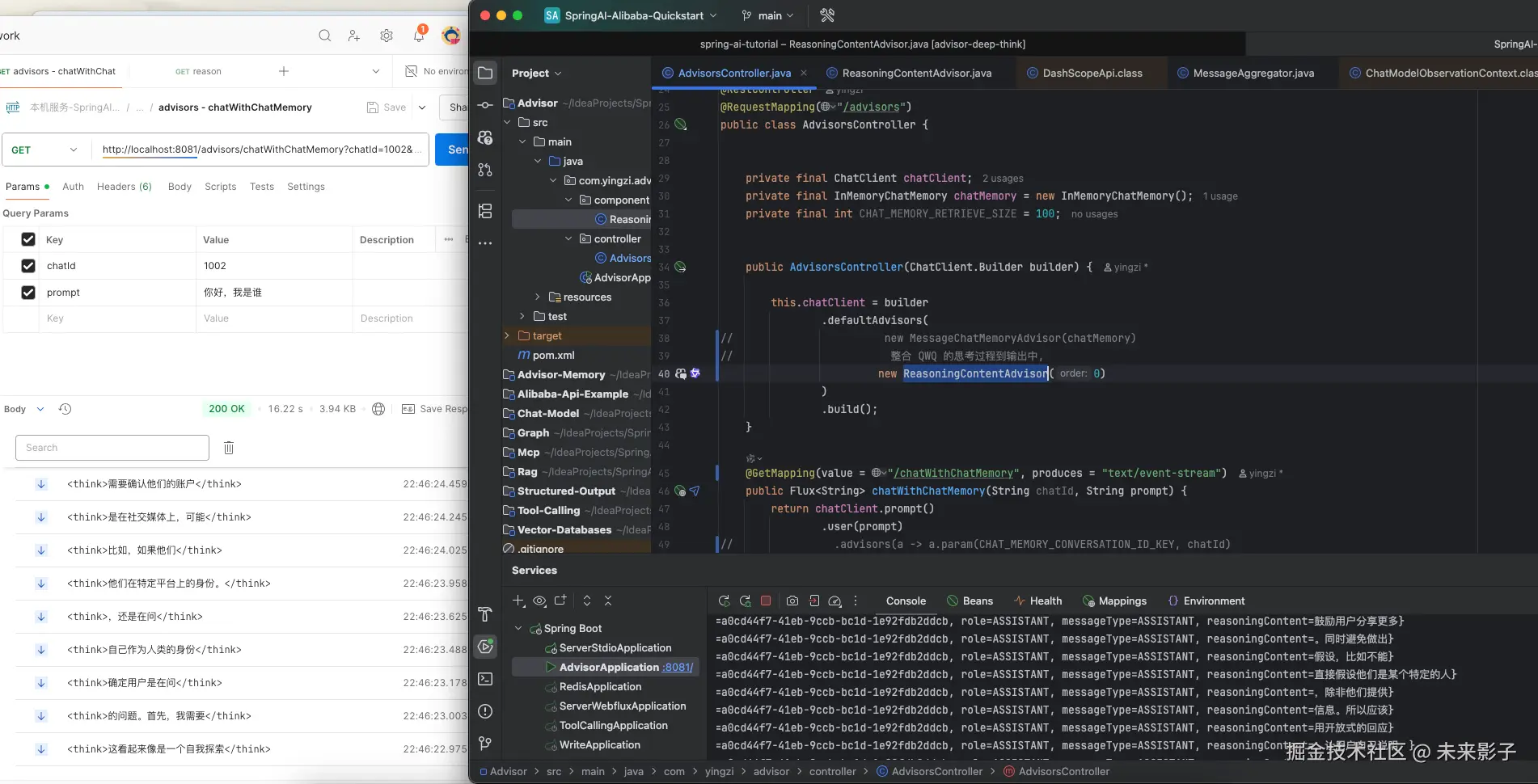Screen dimensions: 1538x784
Task: Open the main branch dropdown
Action: (x=768, y=15)
